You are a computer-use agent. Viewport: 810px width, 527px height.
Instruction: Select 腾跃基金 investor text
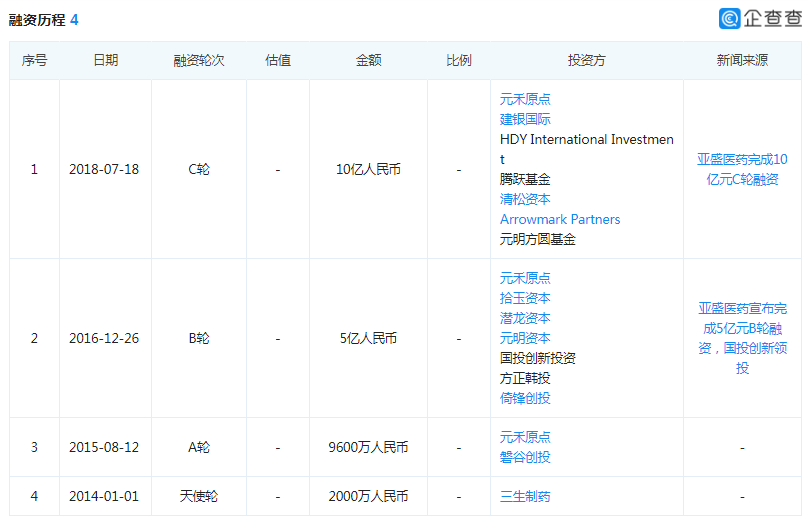[x=525, y=179]
